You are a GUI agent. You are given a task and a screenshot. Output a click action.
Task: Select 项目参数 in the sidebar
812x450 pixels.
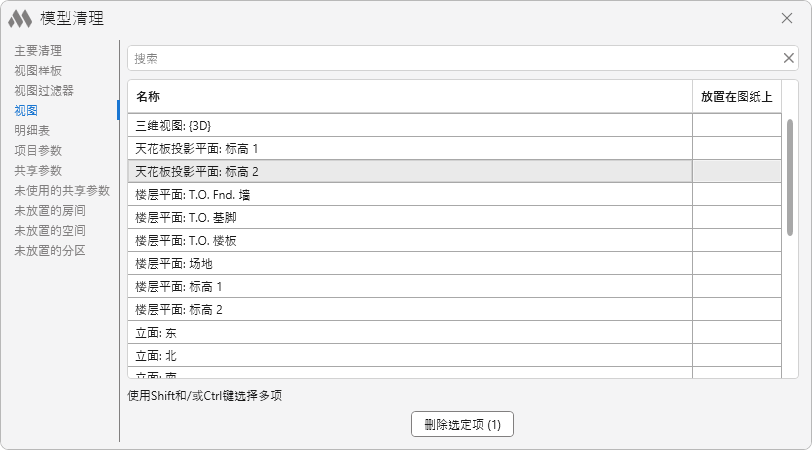38,150
